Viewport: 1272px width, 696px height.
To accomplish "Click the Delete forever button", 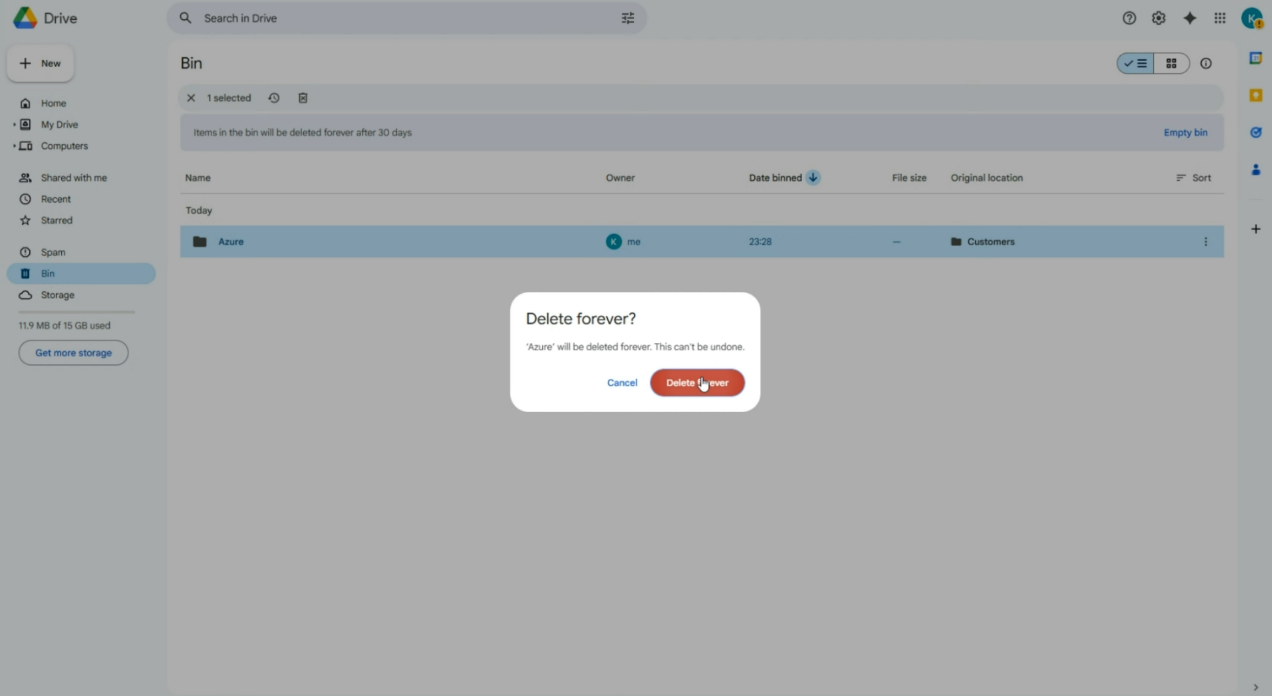I will pos(697,383).
